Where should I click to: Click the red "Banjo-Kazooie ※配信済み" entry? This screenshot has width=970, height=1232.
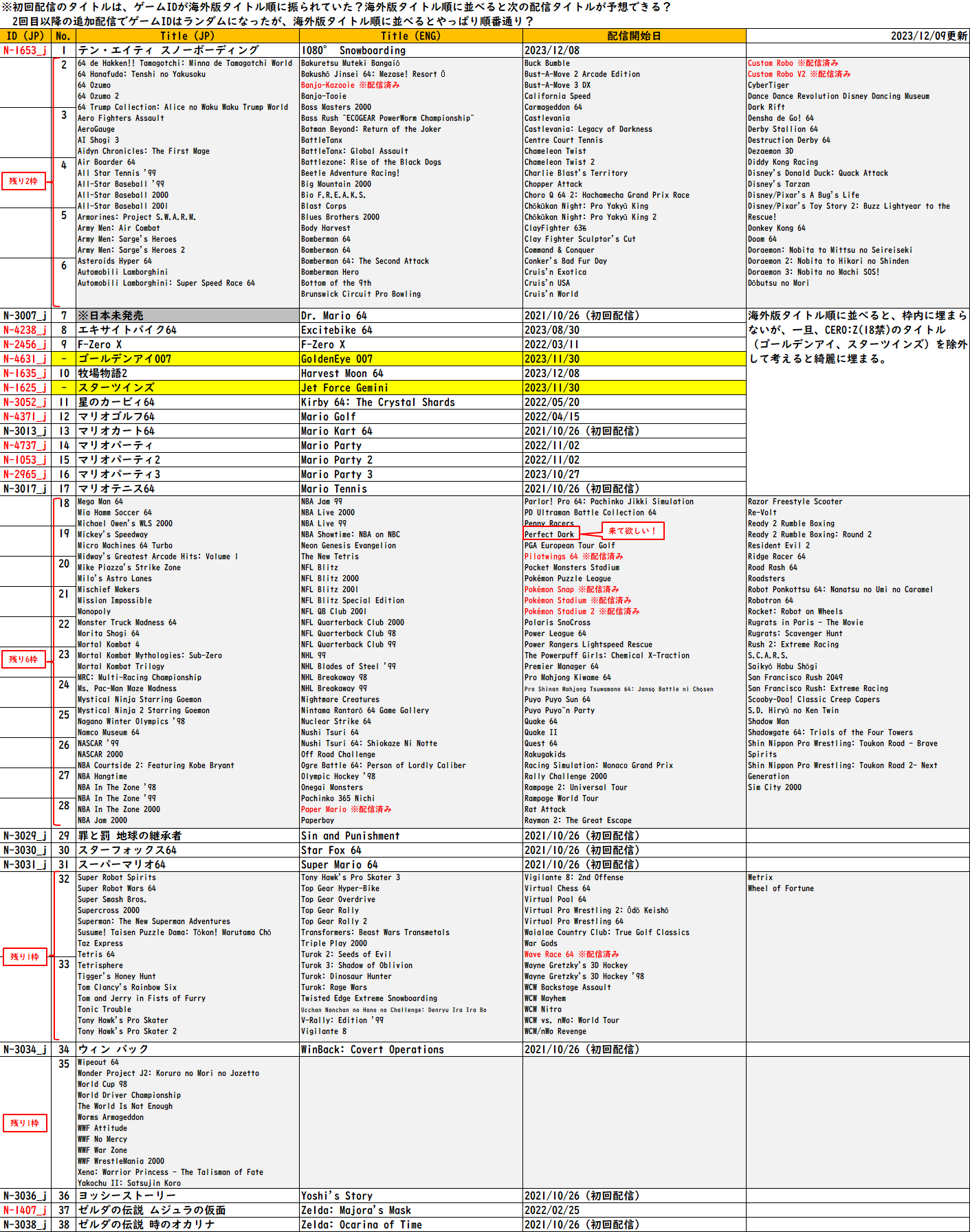point(350,85)
